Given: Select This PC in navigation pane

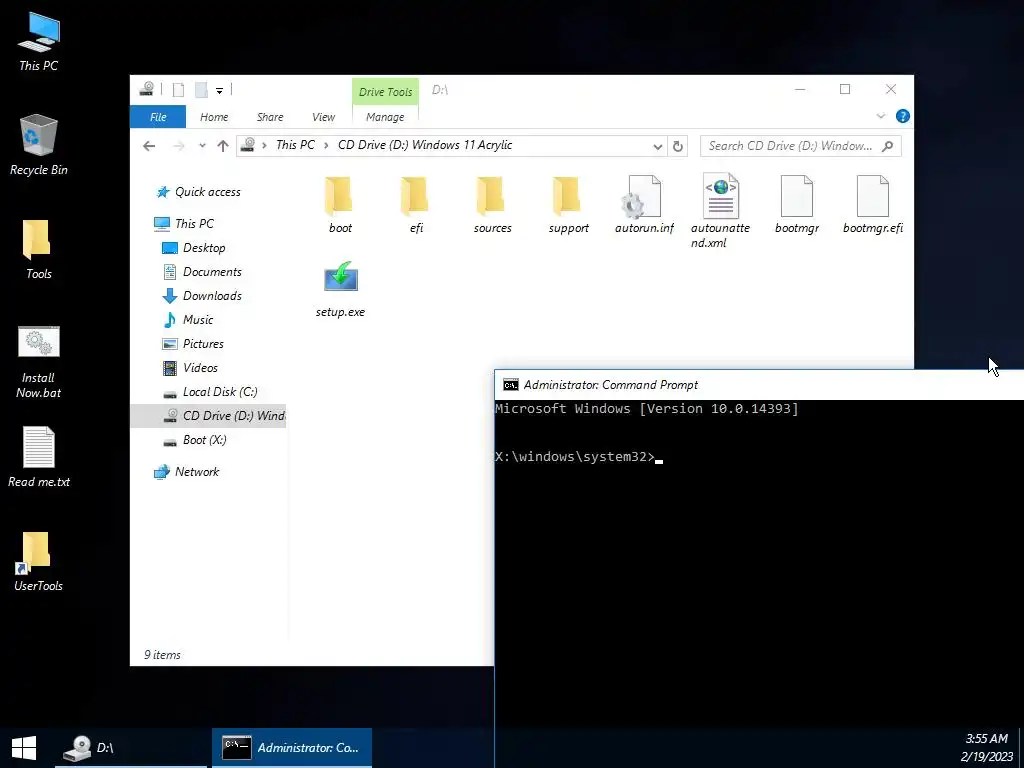Looking at the screenshot, I should coord(194,223).
